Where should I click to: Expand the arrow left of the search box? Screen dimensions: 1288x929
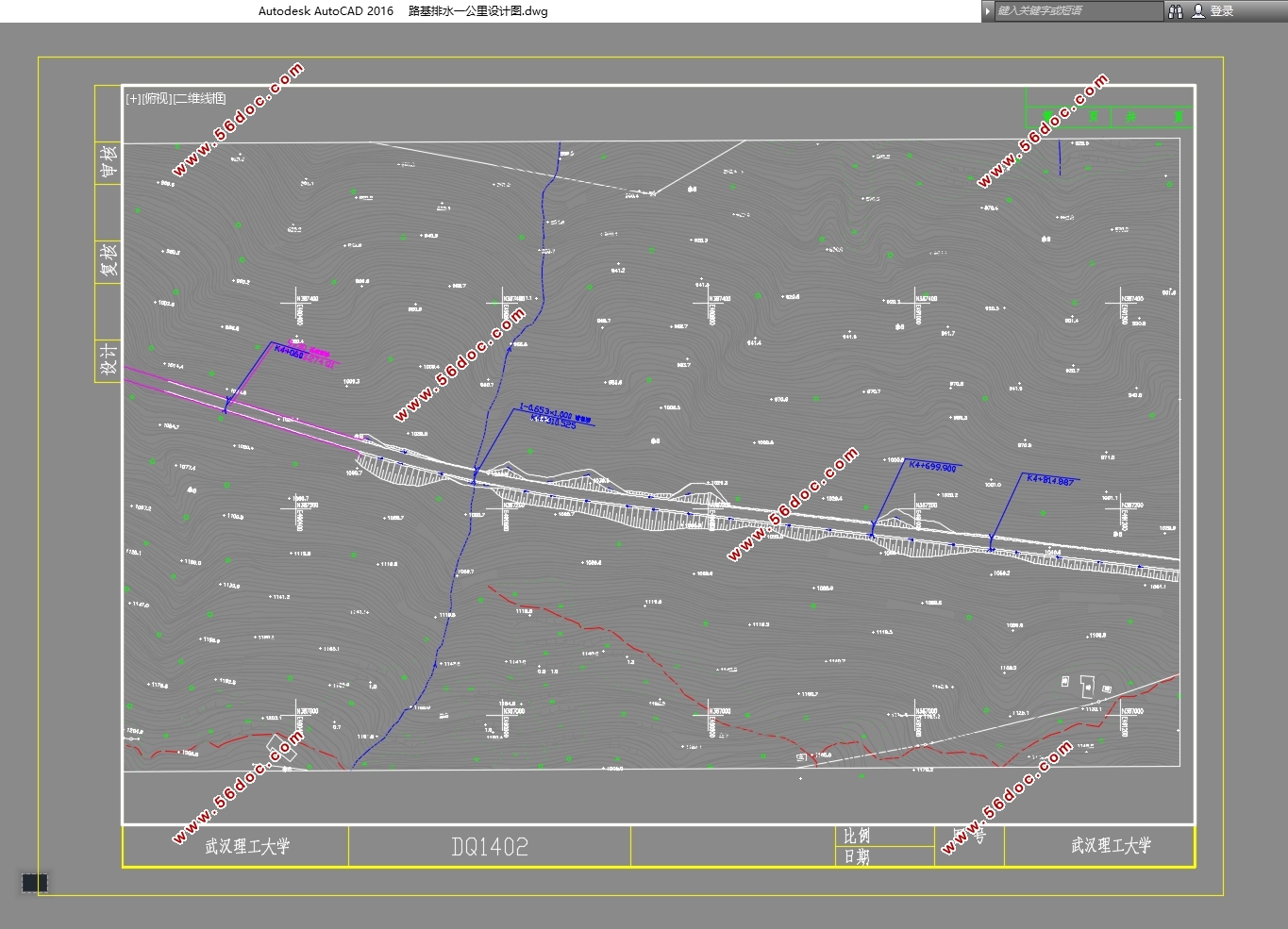click(x=988, y=11)
